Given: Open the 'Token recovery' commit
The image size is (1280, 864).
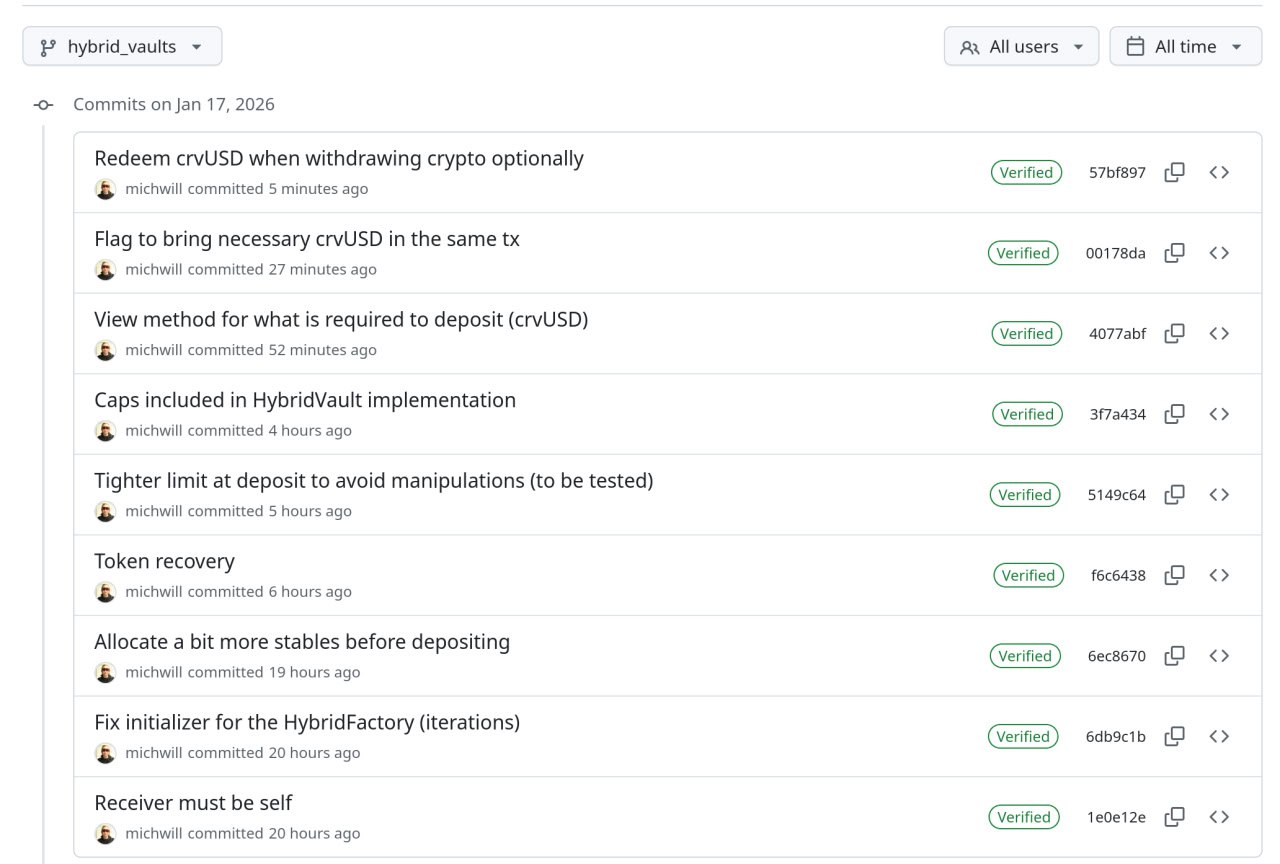Looking at the screenshot, I should coord(164,561).
